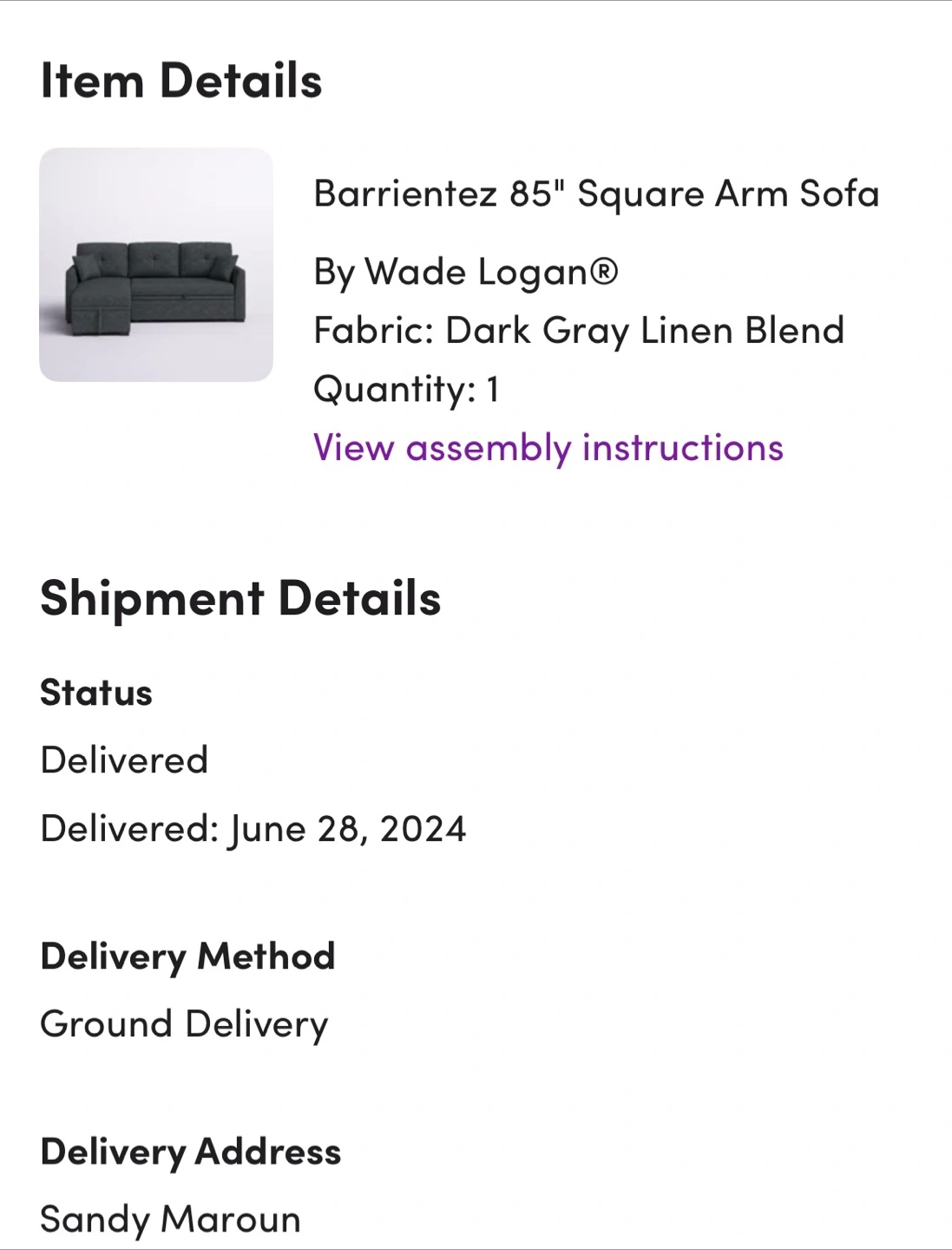Select the By Wade Logan brand line
The height and width of the screenshot is (1250, 952).
click(x=466, y=272)
